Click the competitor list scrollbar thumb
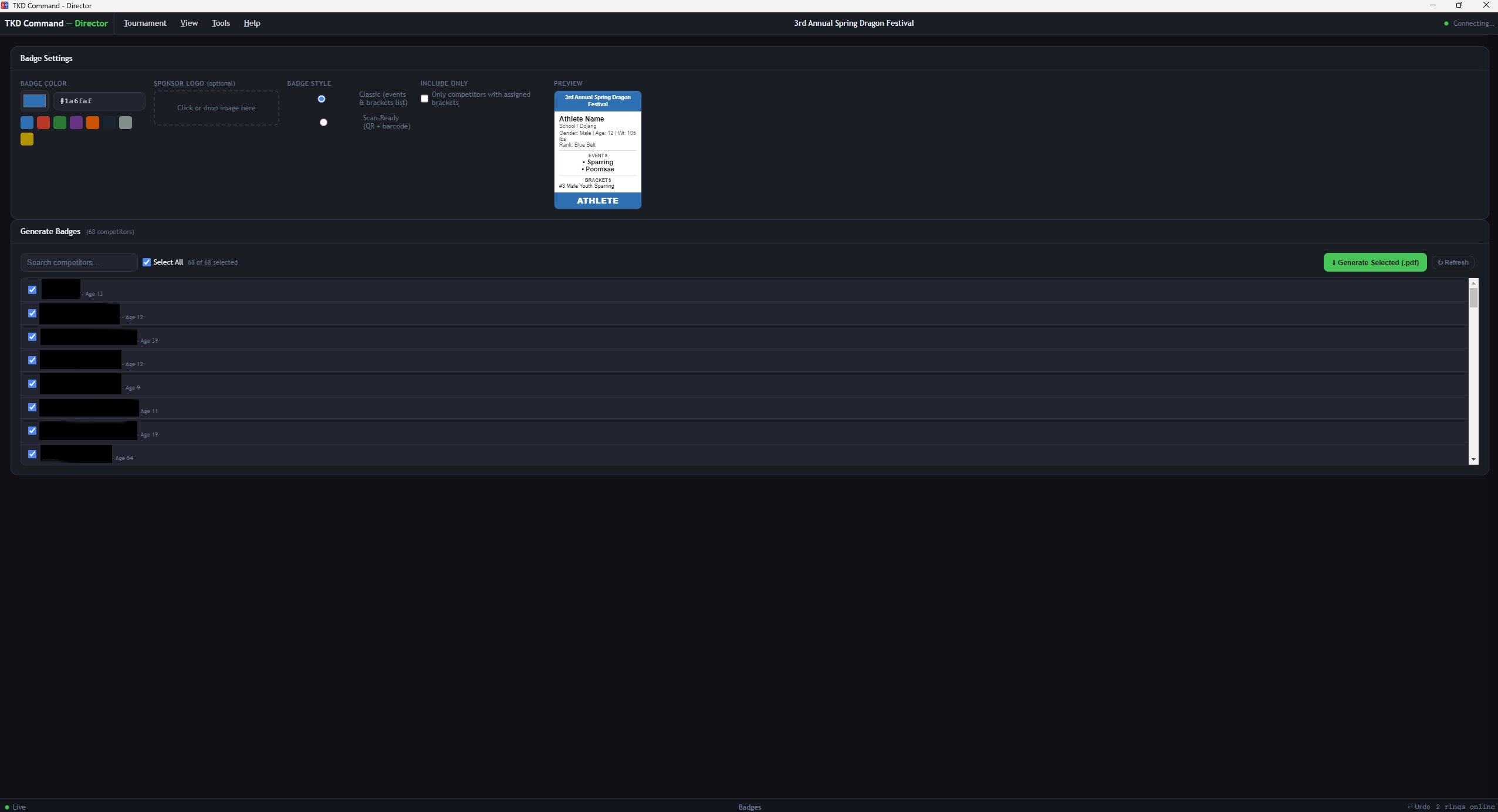 pos(1473,297)
